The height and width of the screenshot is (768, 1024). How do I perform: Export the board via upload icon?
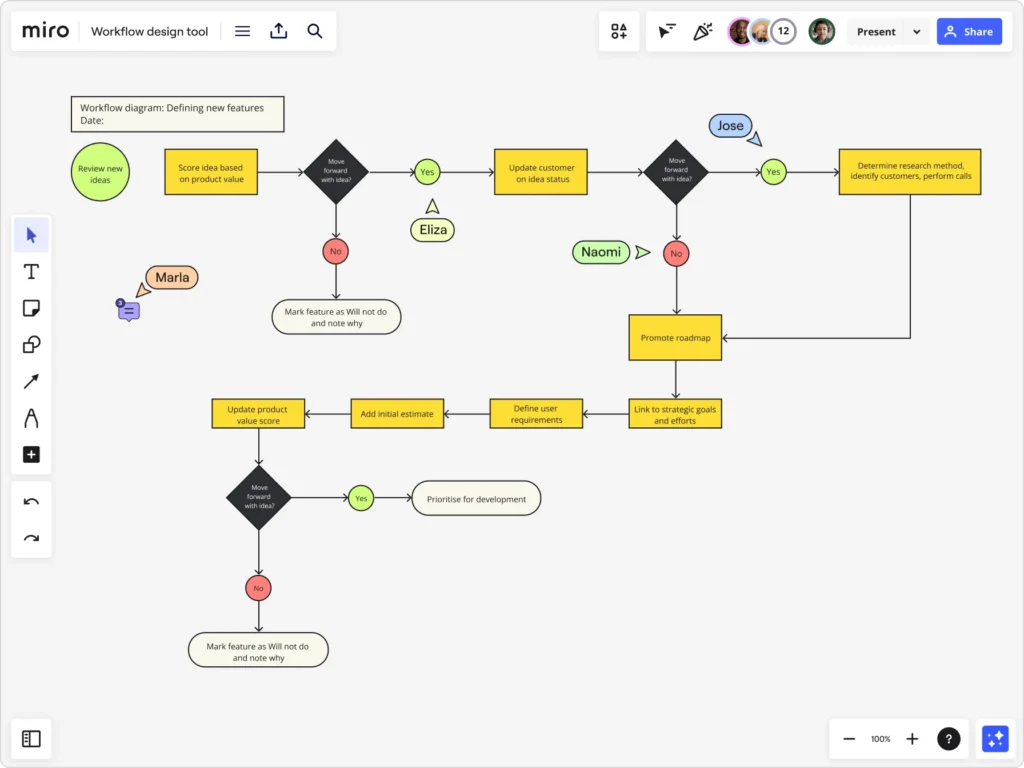[279, 31]
